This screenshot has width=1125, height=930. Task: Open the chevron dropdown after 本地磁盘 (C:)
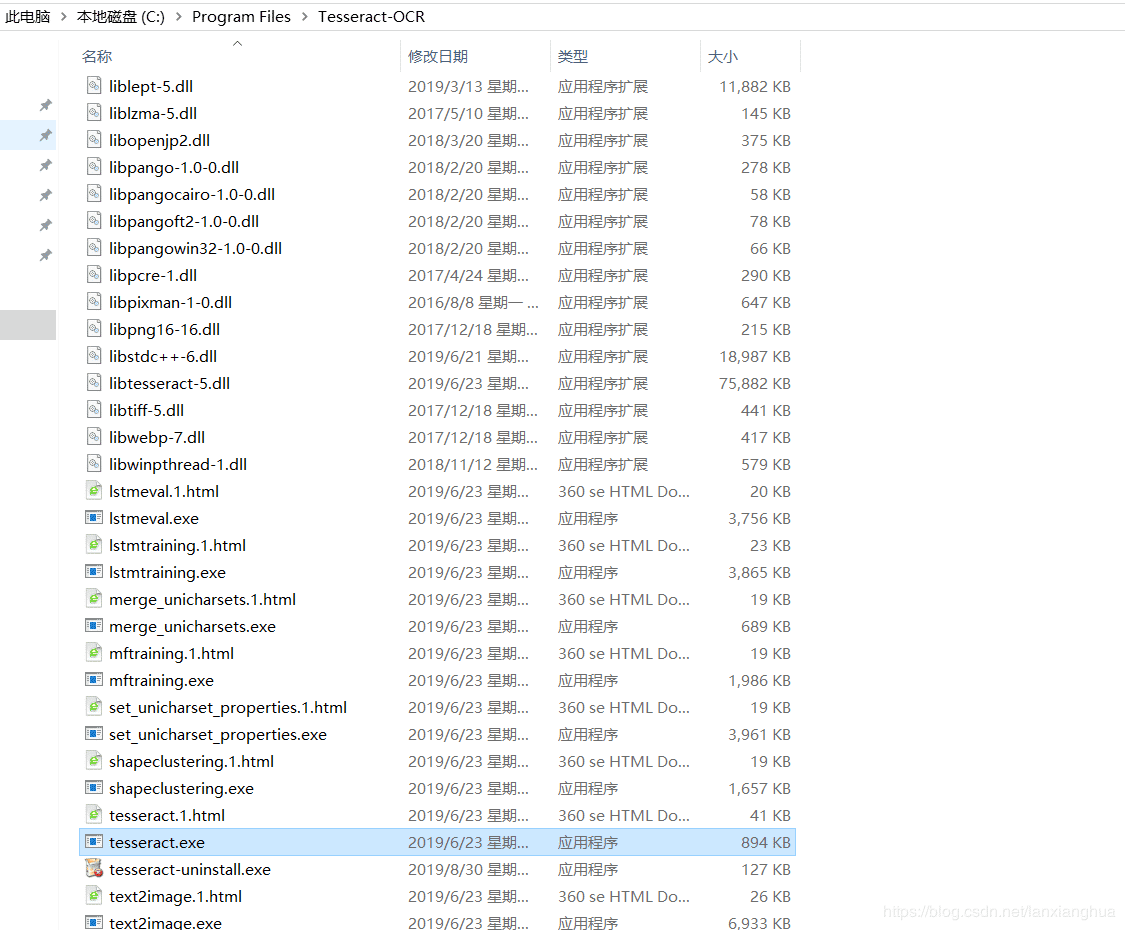tap(179, 17)
